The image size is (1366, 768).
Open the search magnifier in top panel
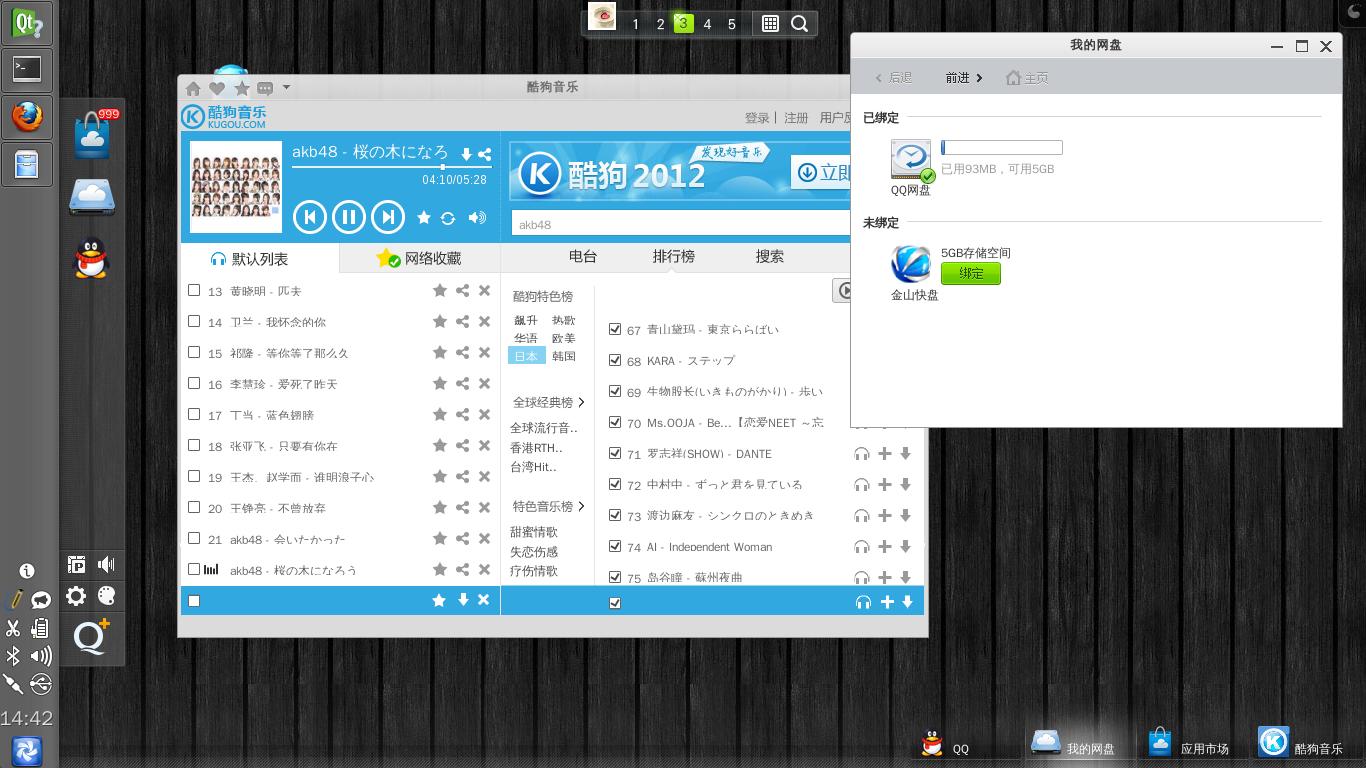tap(800, 24)
